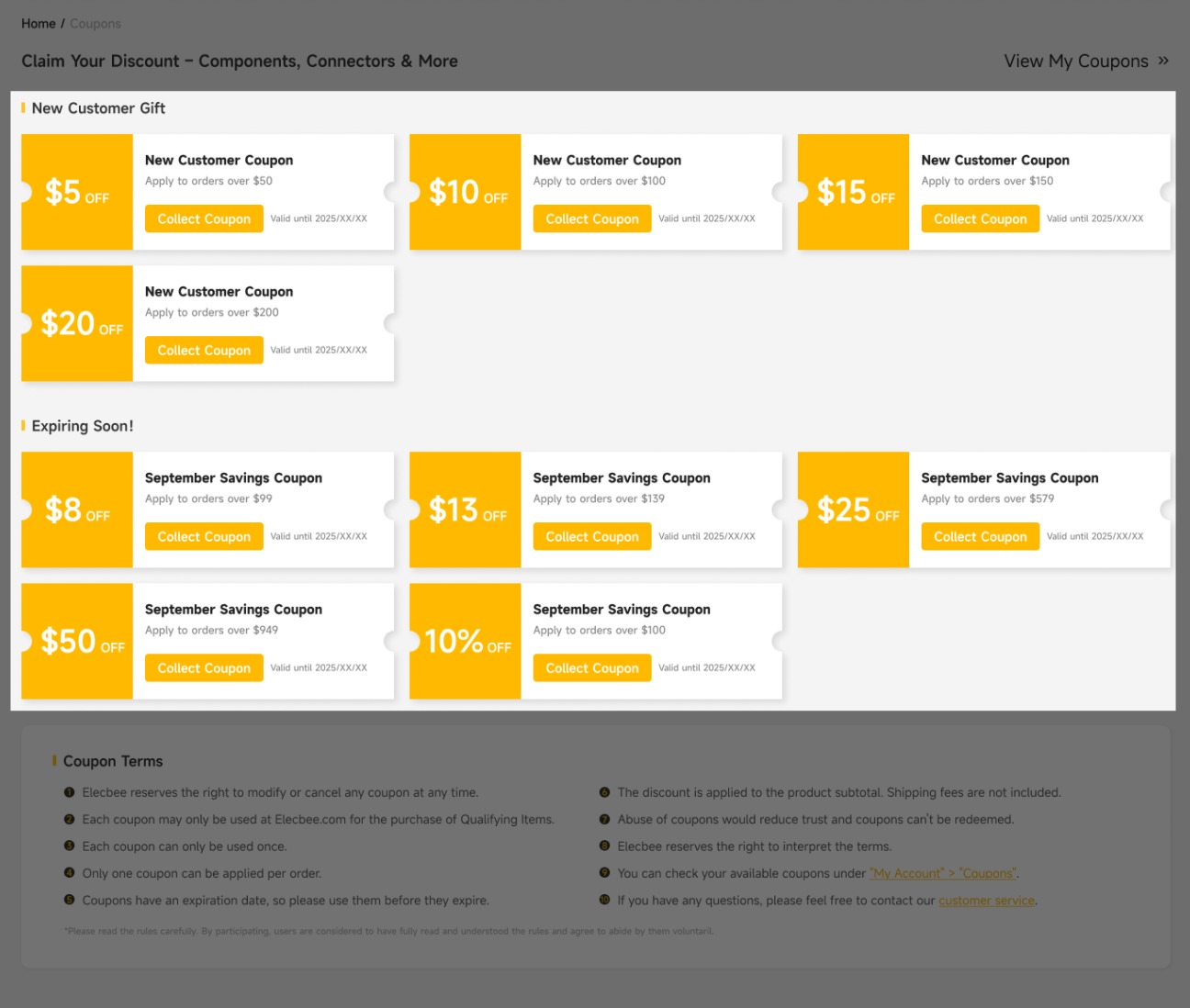
Task: Open the "My Account" > "Coupons" link
Action: point(943,873)
